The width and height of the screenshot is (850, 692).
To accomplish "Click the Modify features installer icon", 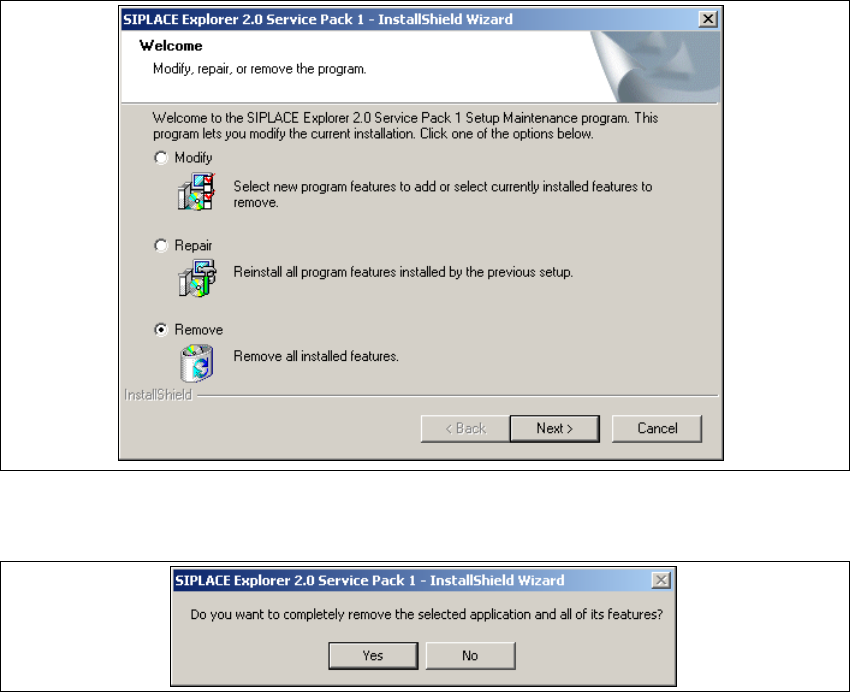I will [x=196, y=192].
